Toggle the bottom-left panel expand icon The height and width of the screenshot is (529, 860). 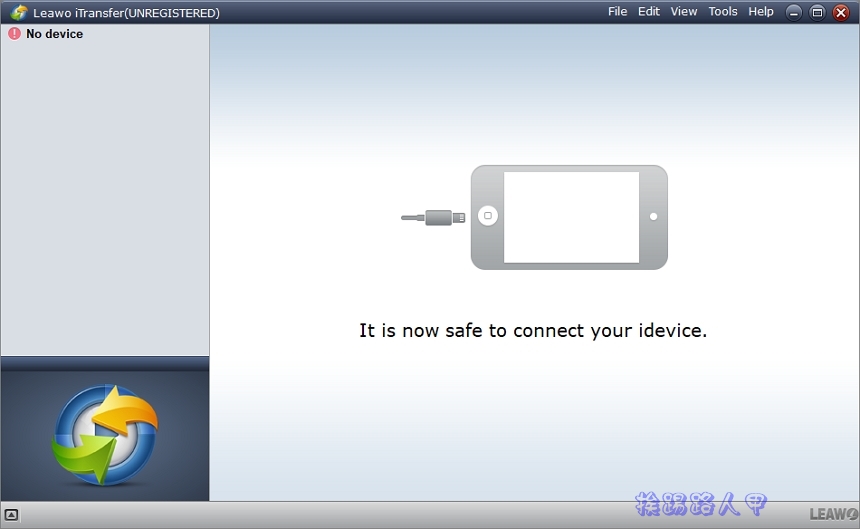point(11,515)
